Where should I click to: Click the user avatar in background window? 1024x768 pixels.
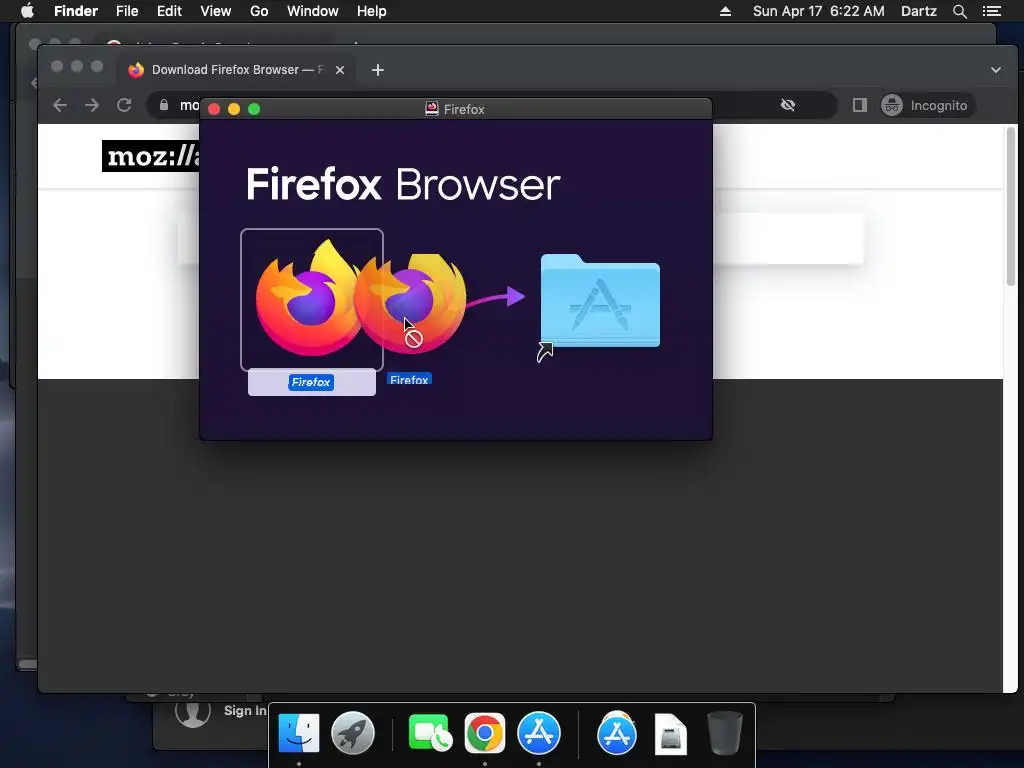pos(193,712)
